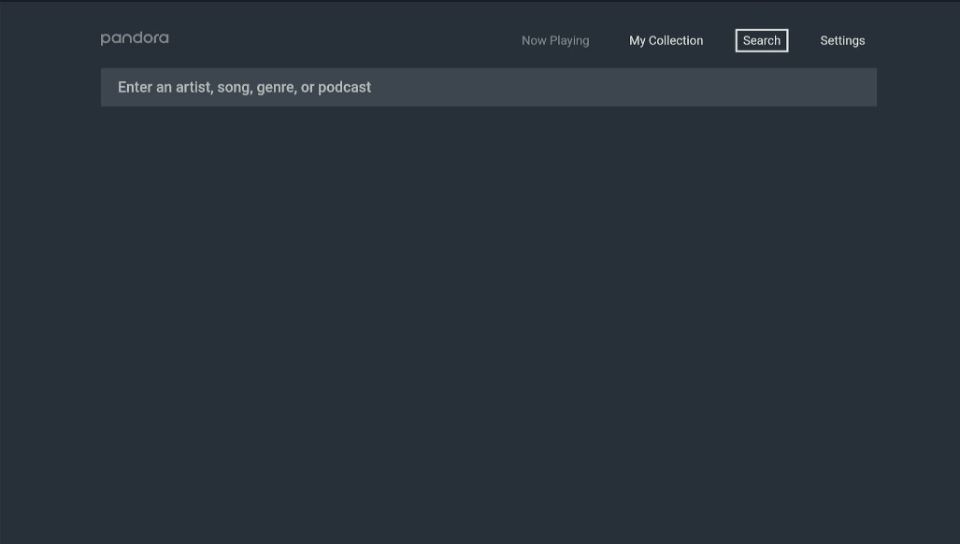Click the Pandora logo
Image resolution: width=960 pixels, height=544 pixels.
coord(135,39)
